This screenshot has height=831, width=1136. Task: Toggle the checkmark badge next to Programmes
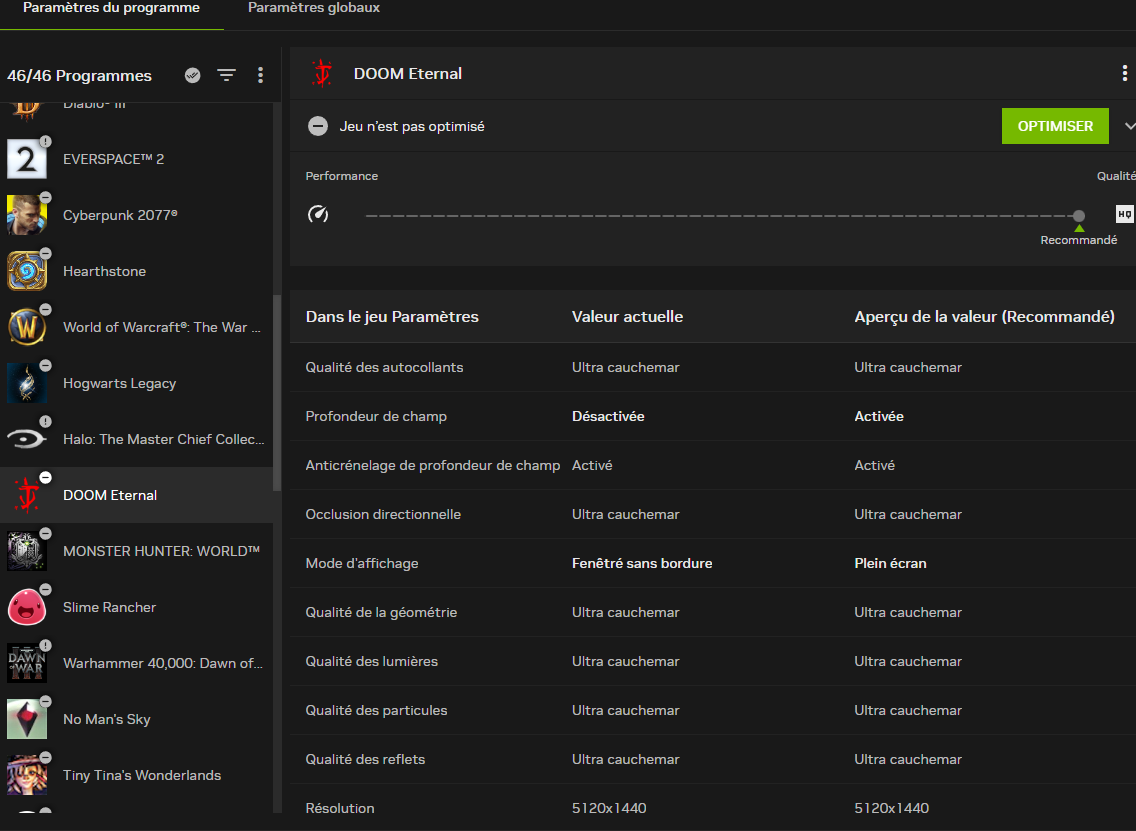(193, 75)
